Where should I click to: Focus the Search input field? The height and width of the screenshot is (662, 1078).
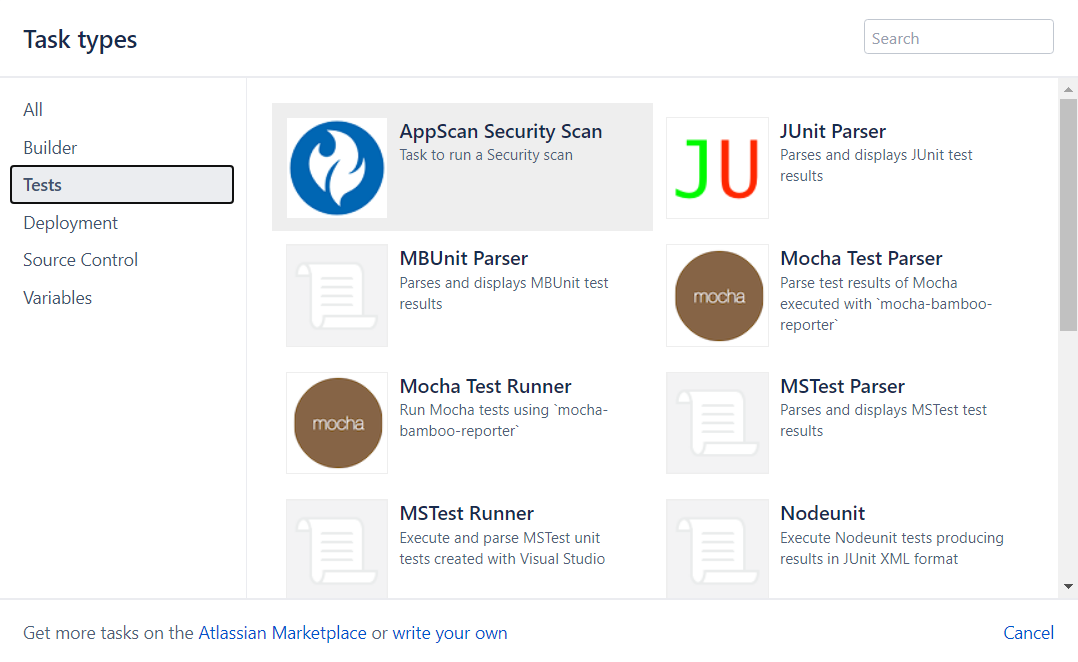(x=958, y=37)
